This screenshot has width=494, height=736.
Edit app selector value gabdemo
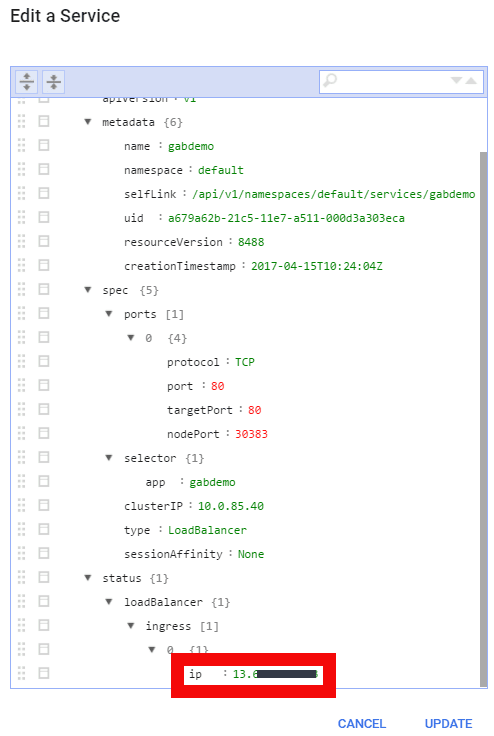(212, 482)
